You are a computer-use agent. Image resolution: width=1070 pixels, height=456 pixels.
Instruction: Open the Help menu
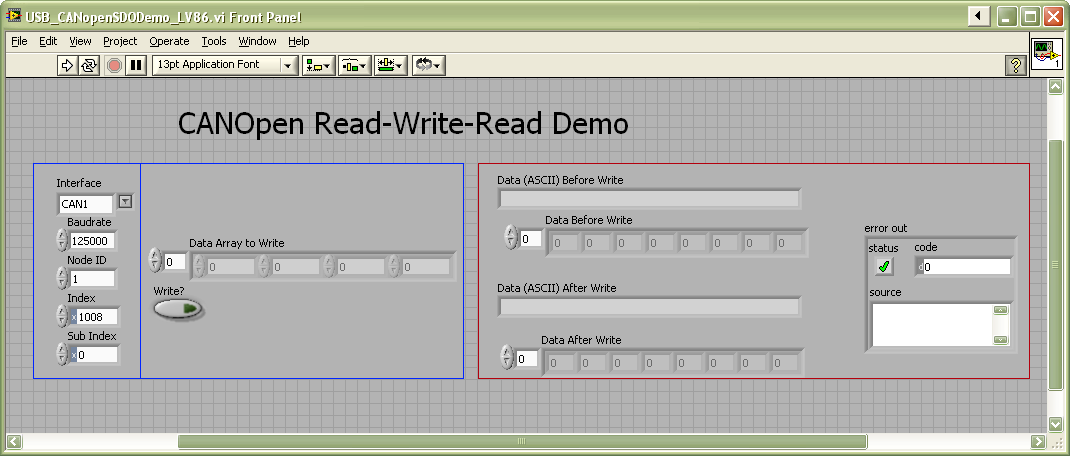298,41
